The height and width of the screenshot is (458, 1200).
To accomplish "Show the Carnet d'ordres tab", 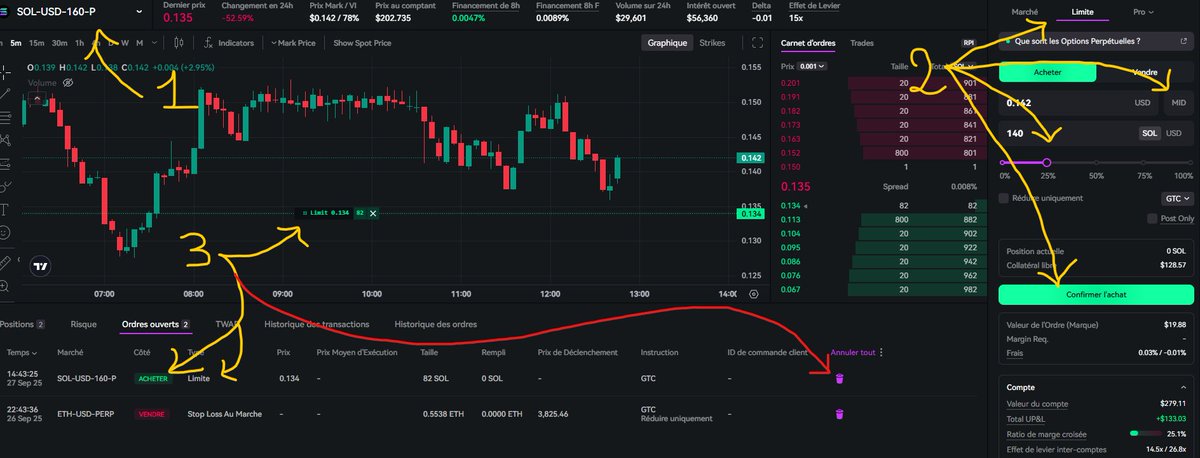I will [x=806, y=43].
